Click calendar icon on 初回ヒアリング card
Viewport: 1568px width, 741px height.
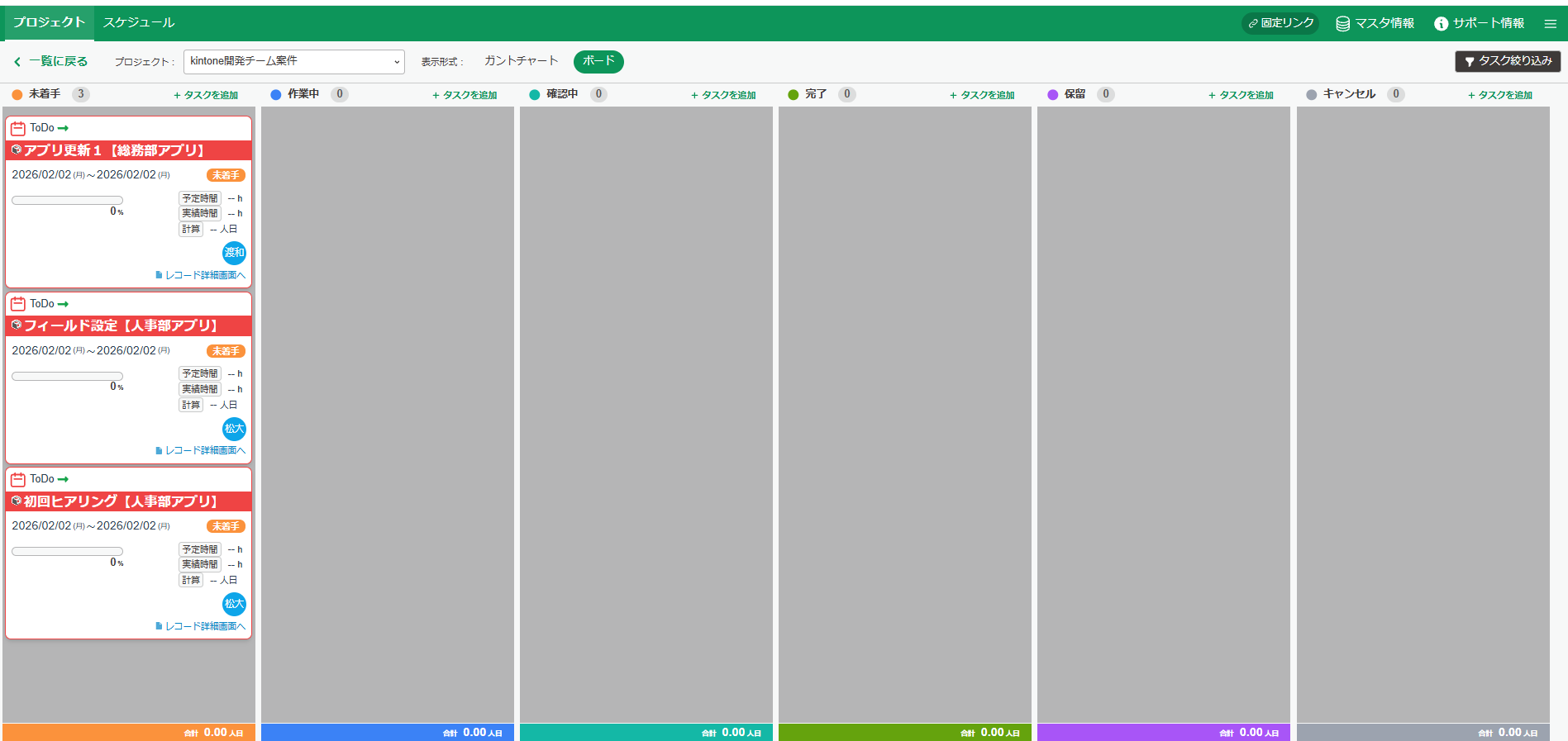[x=18, y=479]
